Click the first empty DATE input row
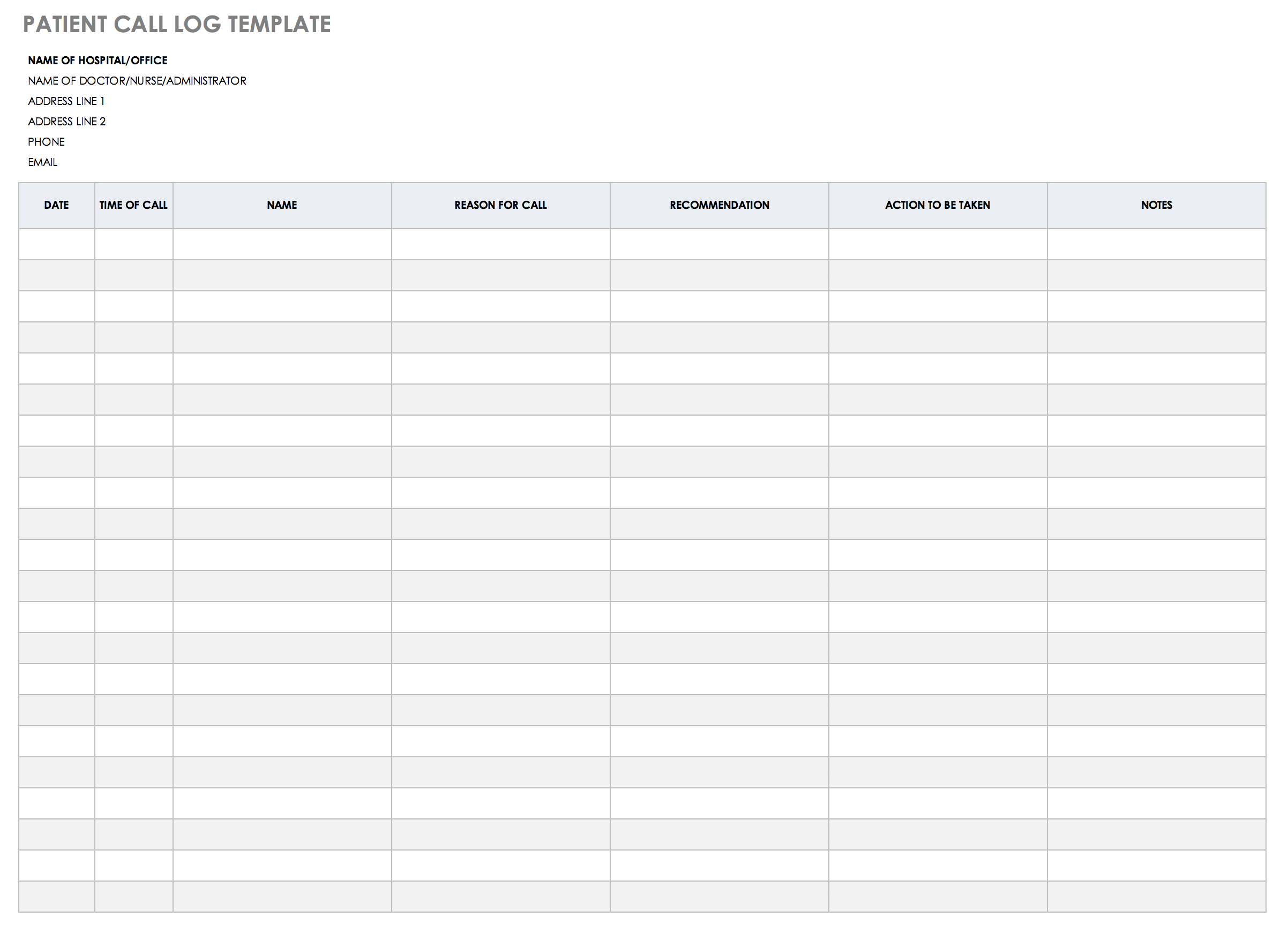The image size is (1288, 933). 57,241
